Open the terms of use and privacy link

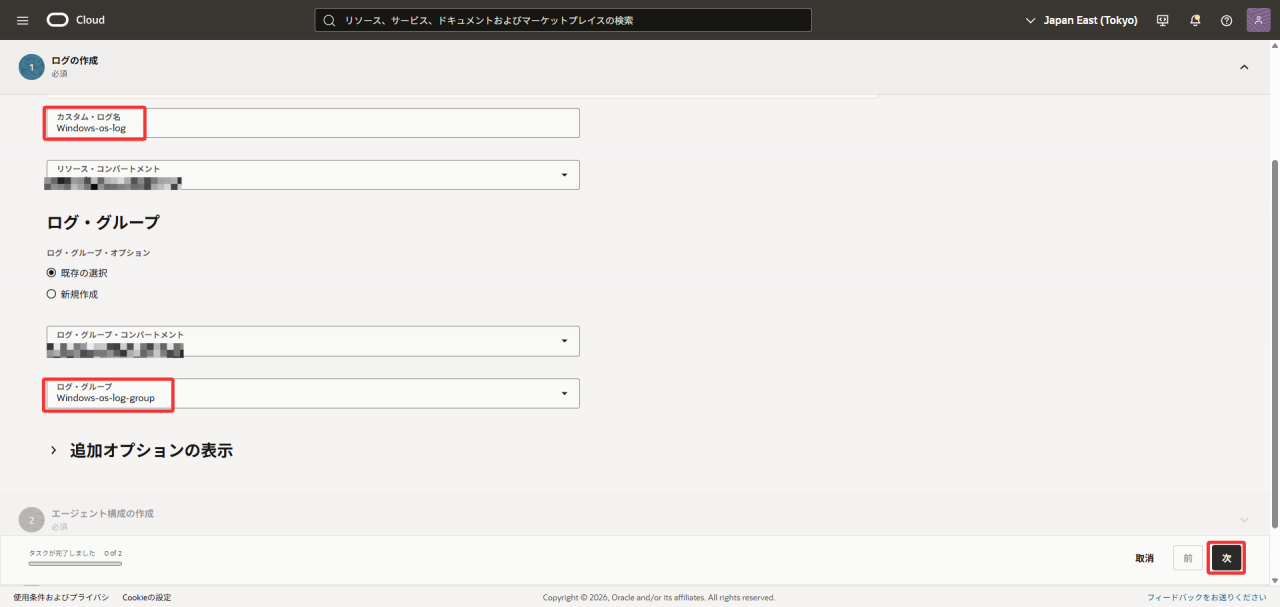(x=61, y=597)
